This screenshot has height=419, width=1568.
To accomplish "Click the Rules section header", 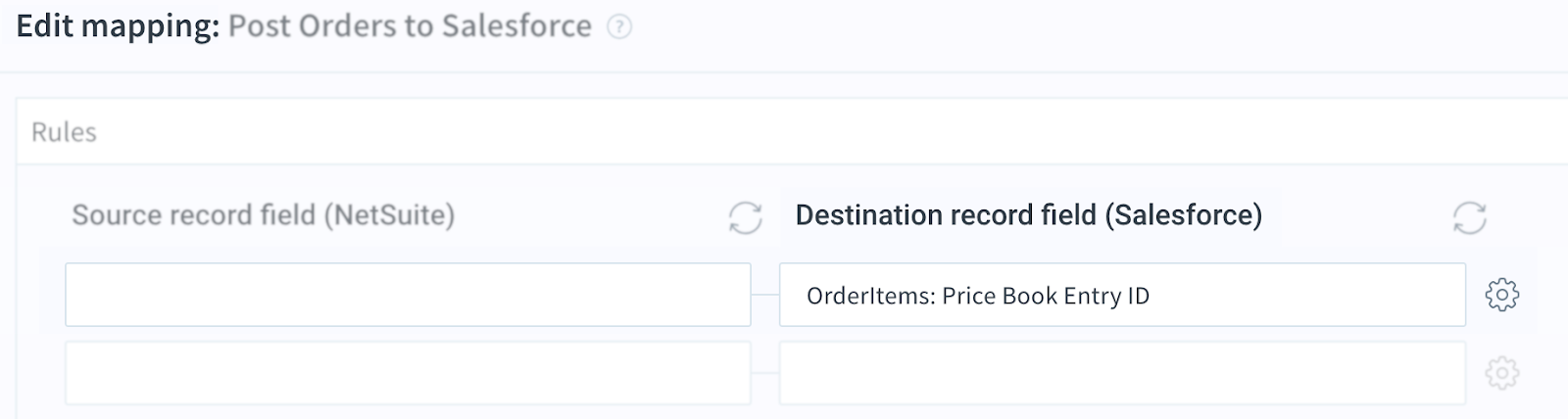I will (x=64, y=132).
